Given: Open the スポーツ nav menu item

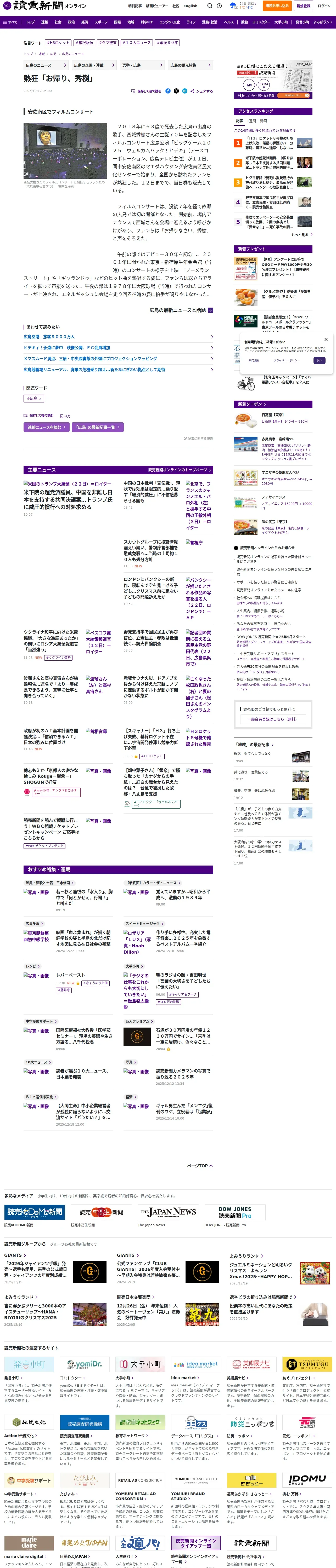Looking at the screenshot, I should pos(101,22).
